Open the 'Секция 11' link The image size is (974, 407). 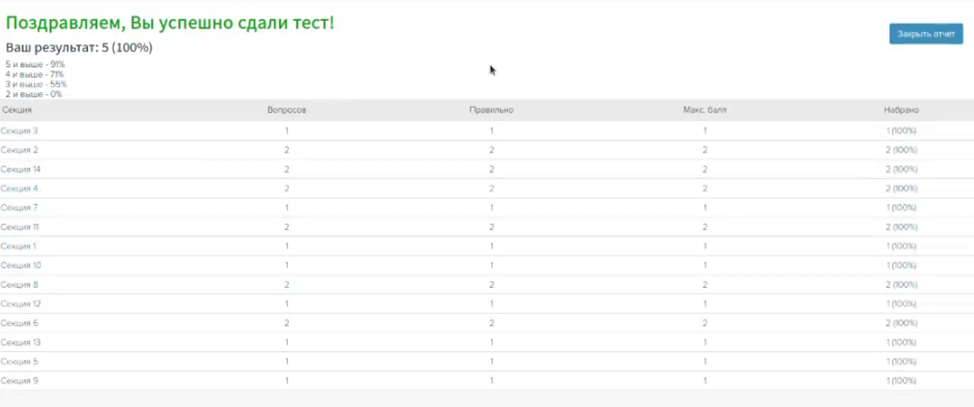pos(20,227)
